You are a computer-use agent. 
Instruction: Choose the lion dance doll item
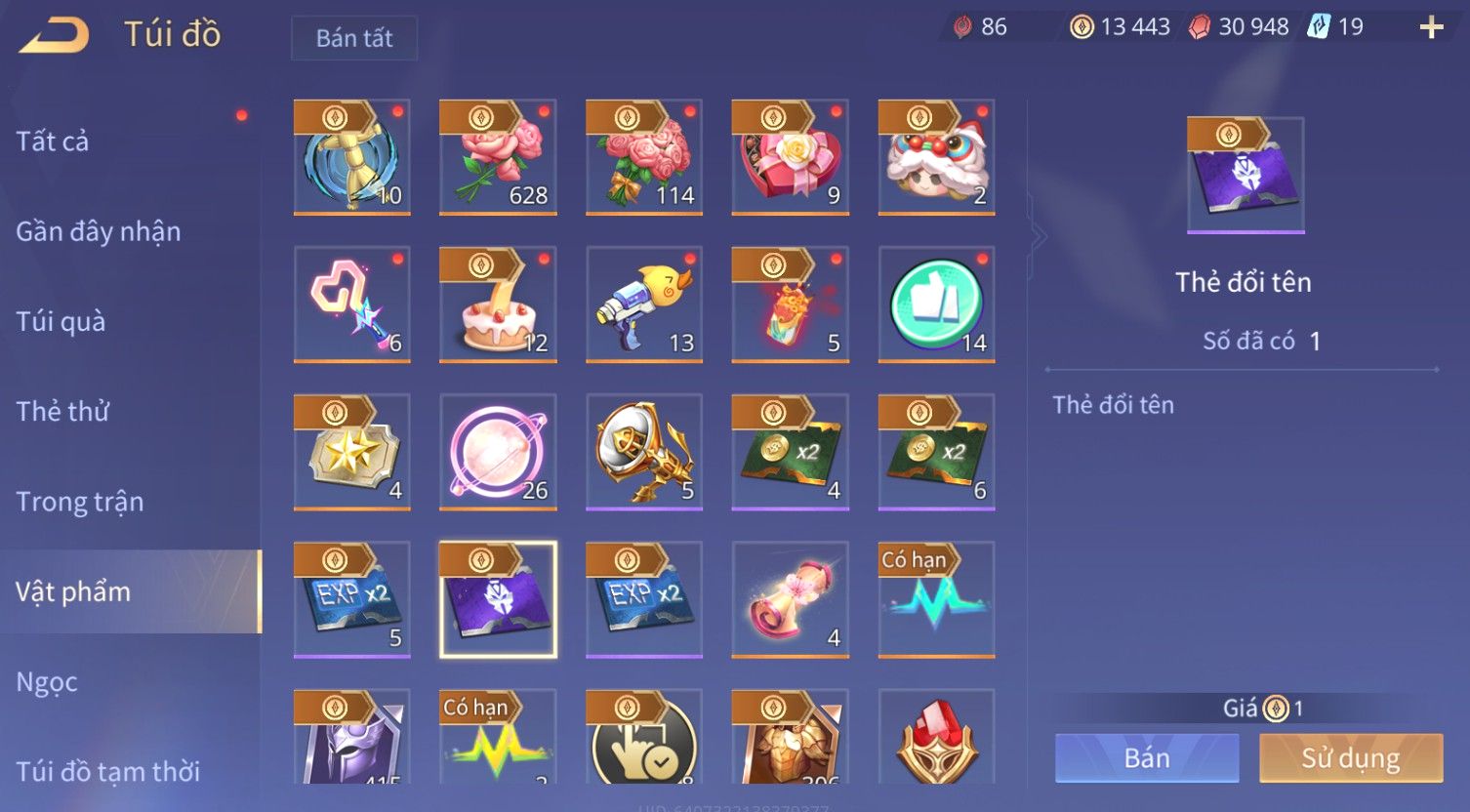pyautogui.click(x=937, y=157)
